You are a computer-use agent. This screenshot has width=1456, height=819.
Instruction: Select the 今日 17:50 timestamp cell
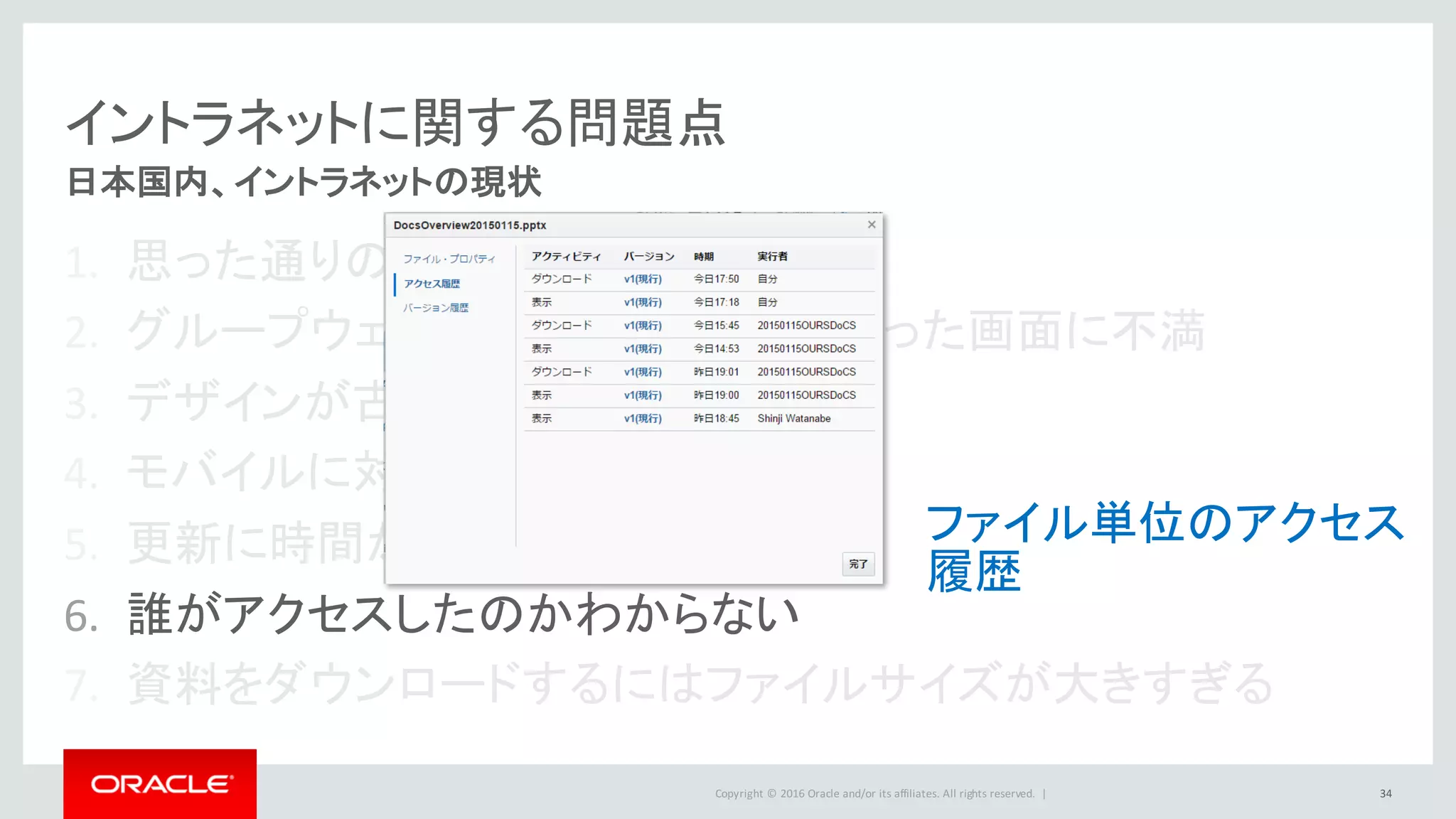pos(717,279)
